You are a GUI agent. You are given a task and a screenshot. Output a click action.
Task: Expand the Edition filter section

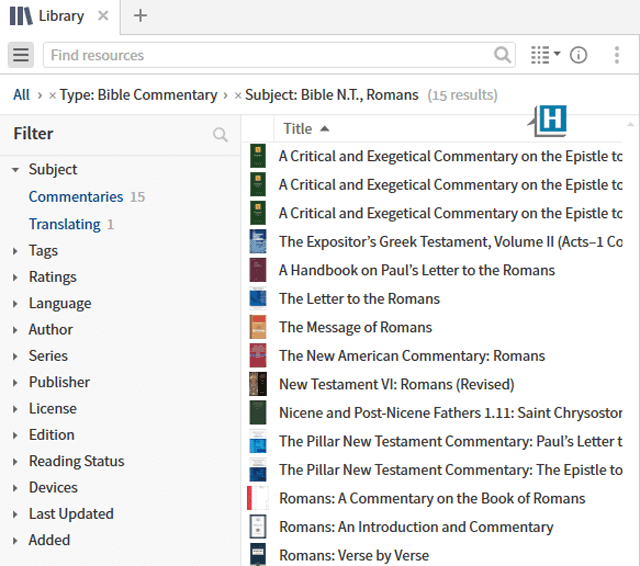(x=16, y=435)
